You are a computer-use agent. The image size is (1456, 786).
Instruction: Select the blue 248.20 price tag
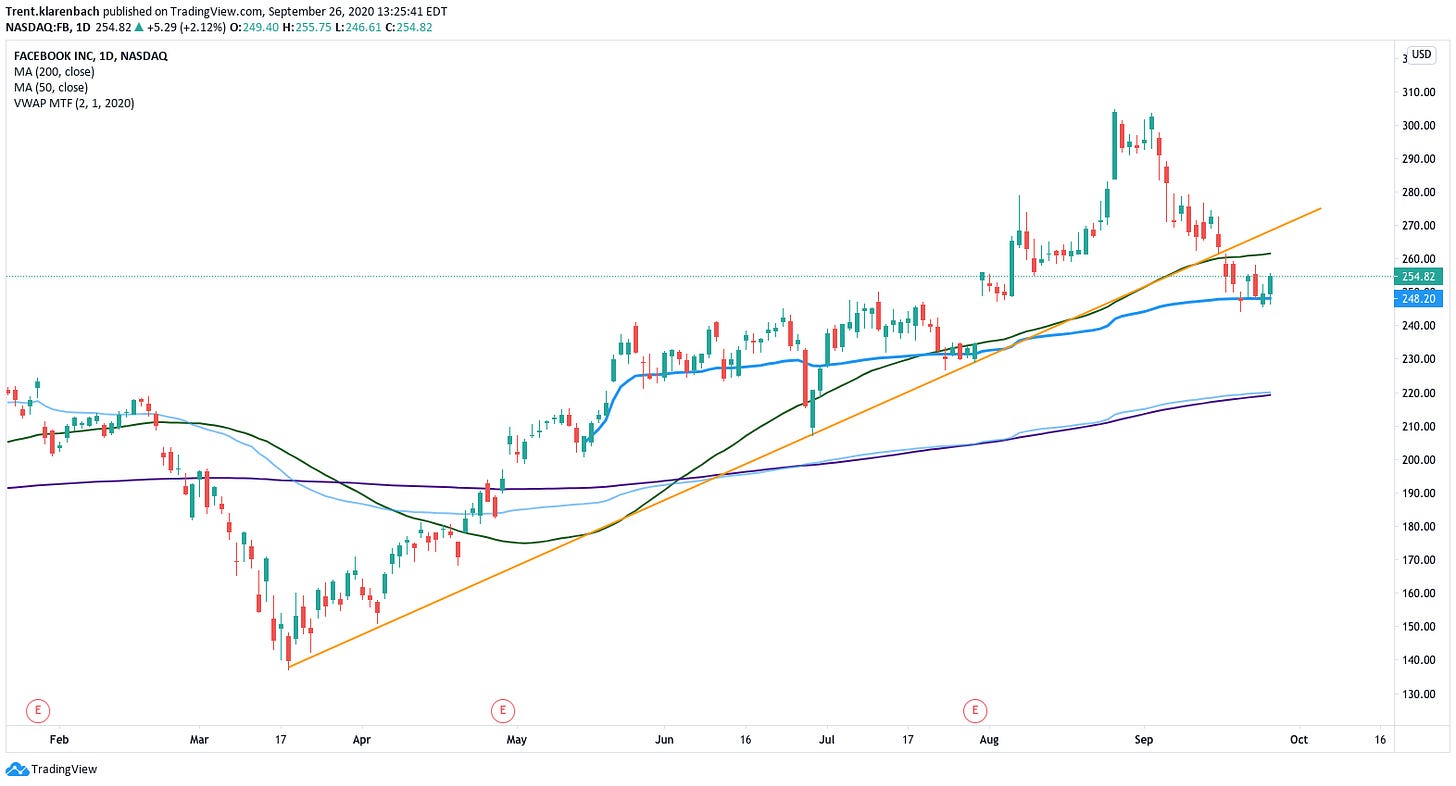click(x=1419, y=298)
